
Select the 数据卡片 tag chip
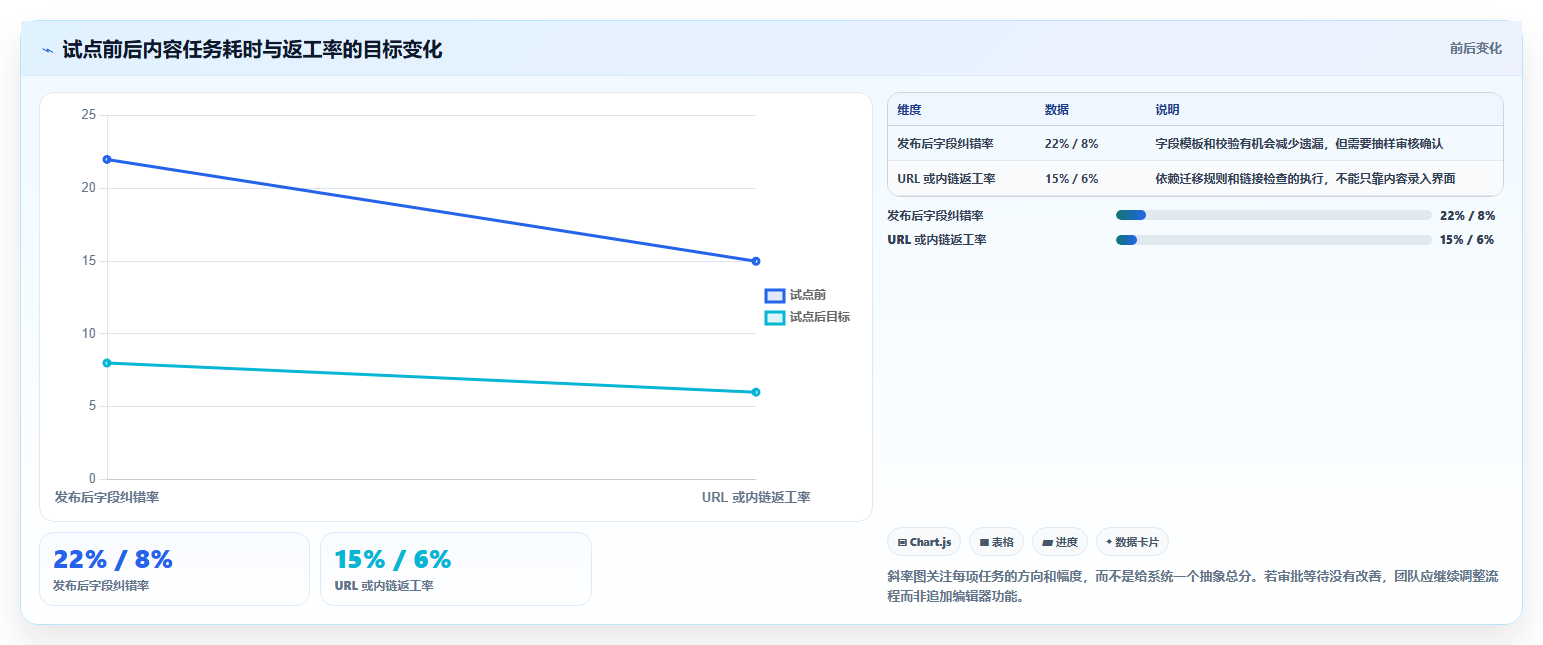pyautogui.click(x=1132, y=542)
